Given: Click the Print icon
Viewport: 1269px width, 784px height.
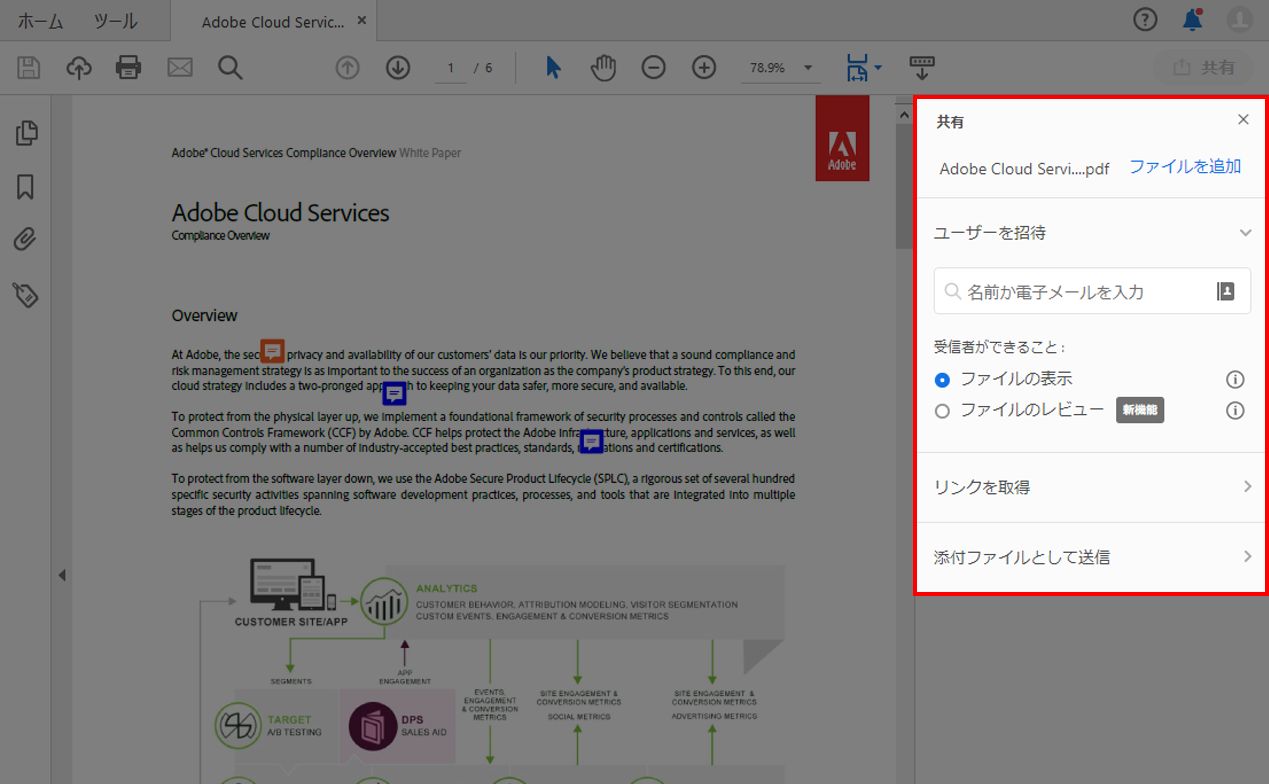Looking at the screenshot, I should pyautogui.click(x=129, y=67).
